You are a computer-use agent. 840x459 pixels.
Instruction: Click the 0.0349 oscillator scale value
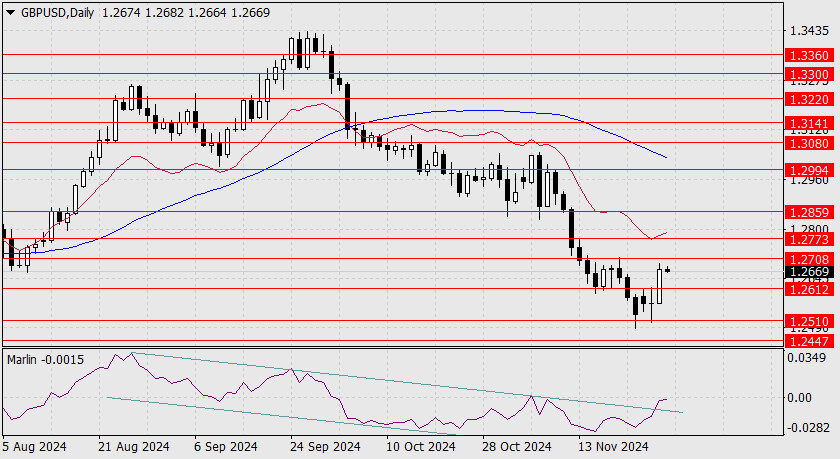pos(807,357)
